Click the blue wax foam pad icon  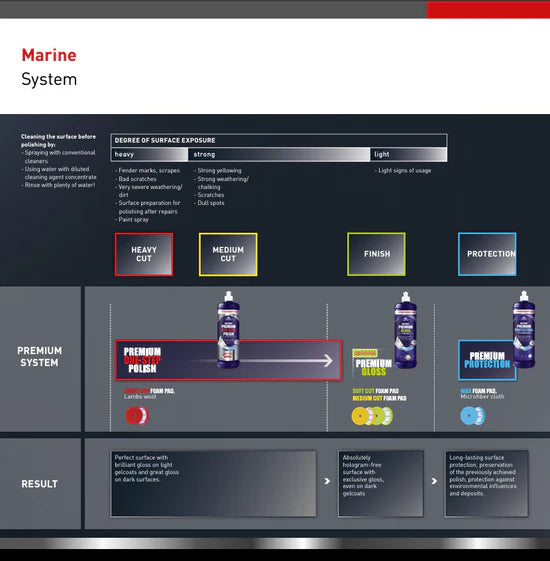[472, 416]
